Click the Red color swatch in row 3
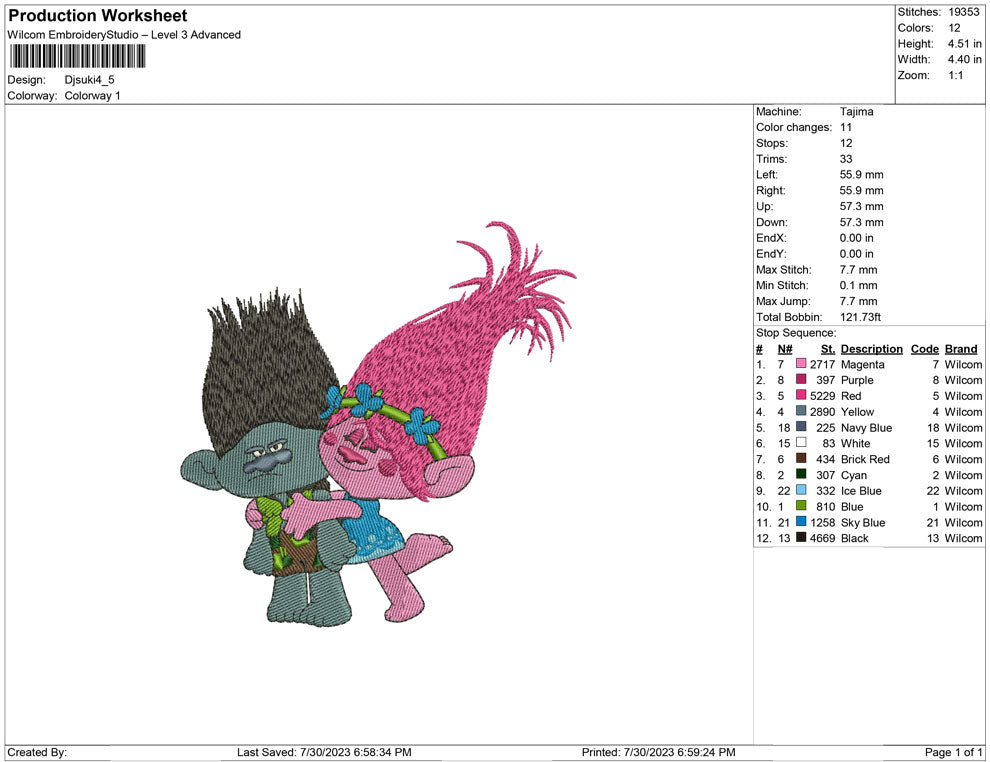 point(801,396)
